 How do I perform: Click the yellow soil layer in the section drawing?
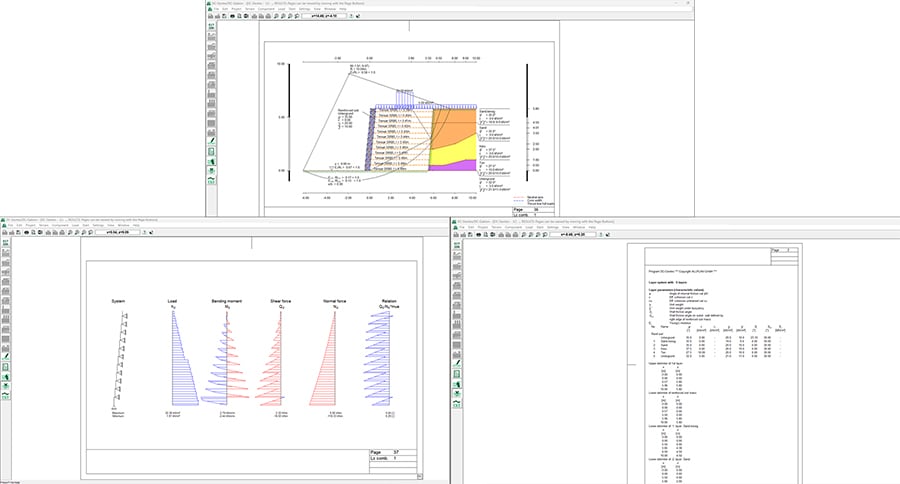click(453, 154)
